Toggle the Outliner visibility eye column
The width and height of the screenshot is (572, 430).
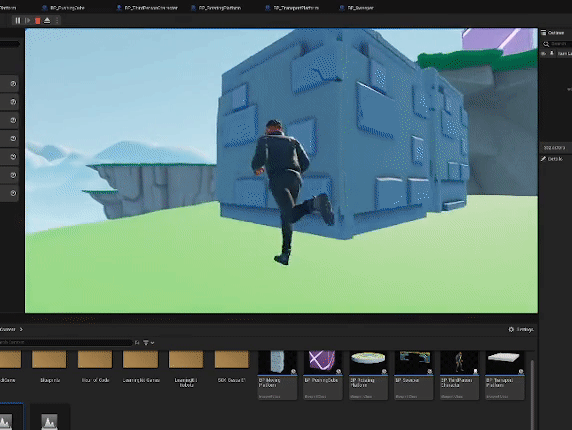544,53
